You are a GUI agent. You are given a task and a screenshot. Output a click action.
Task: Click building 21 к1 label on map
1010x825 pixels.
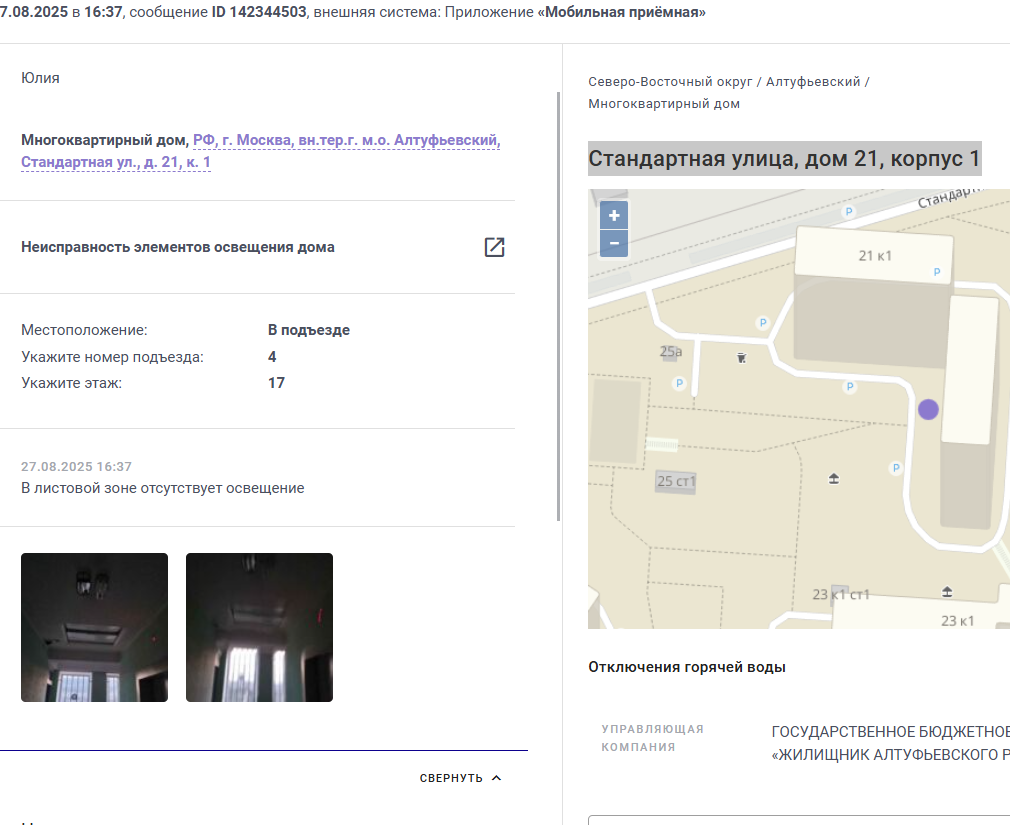point(875,256)
